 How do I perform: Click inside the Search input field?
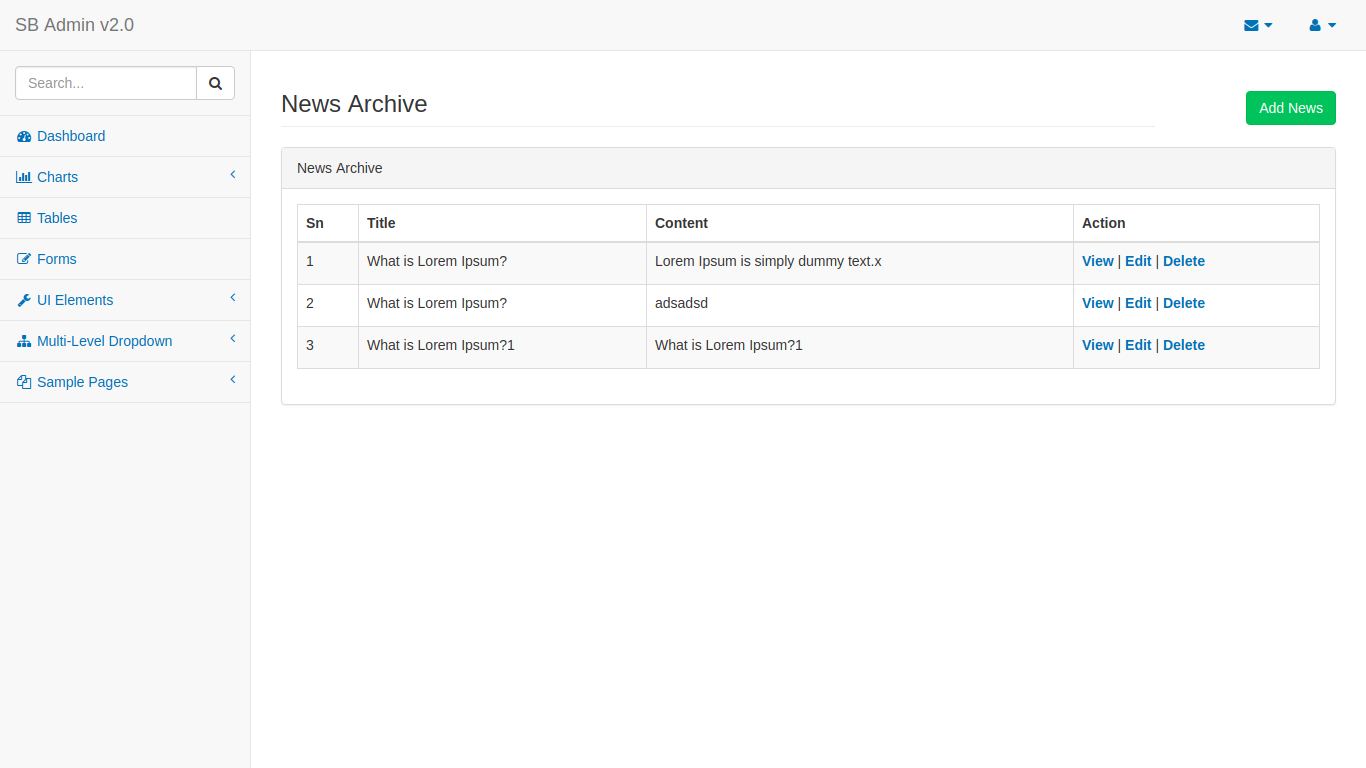tap(105, 83)
